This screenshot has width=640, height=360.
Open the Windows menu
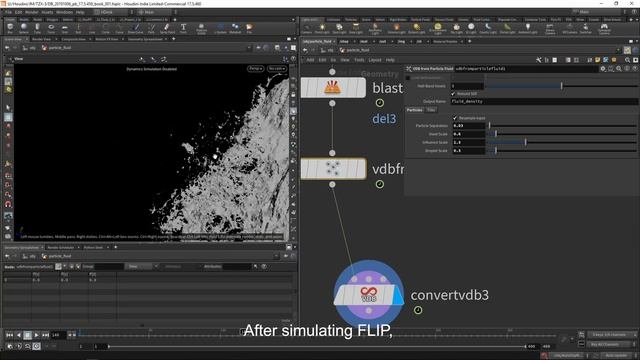[64, 12]
